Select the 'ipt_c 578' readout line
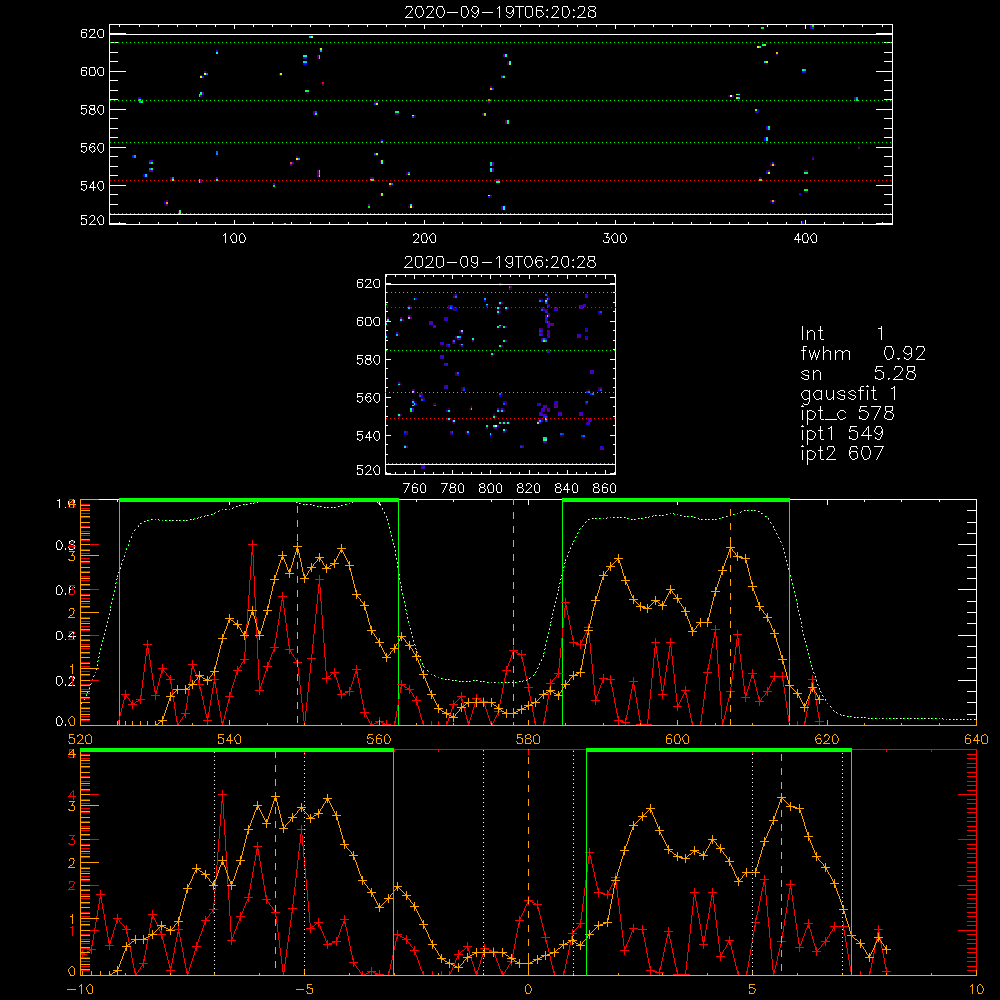Screen dimensions: 1000x1000 point(848,414)
